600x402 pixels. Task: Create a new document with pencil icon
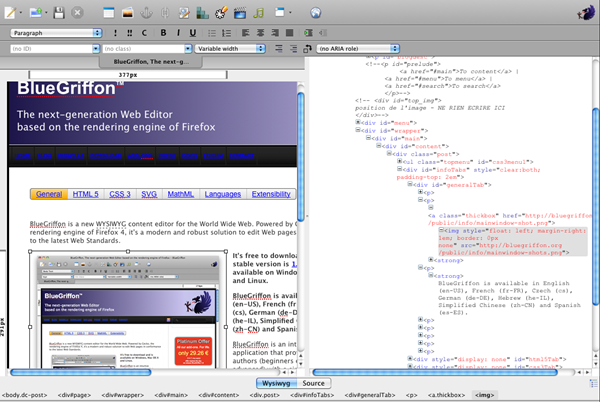tap(10, 13)
